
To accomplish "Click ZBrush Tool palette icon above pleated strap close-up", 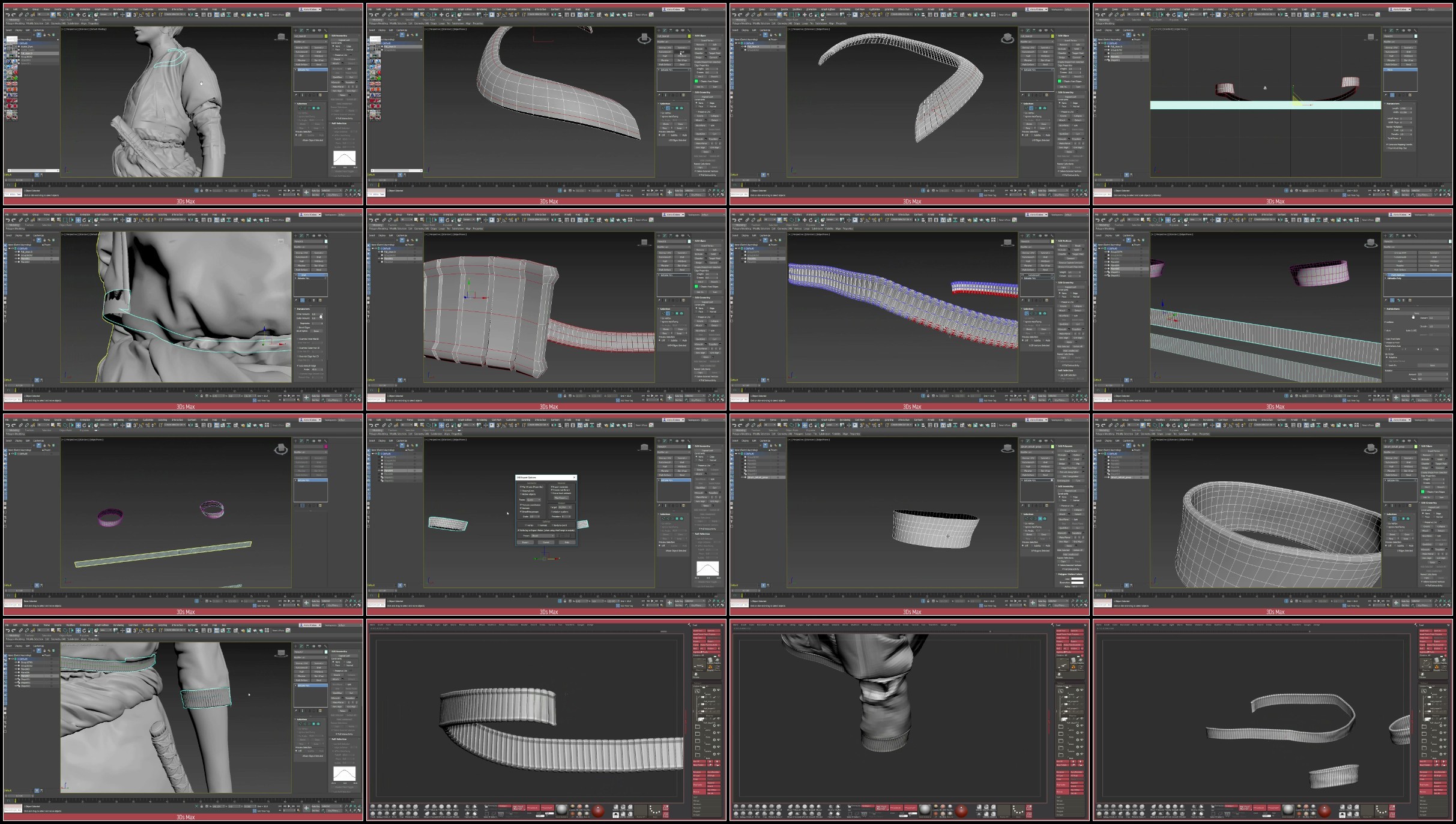I will pyautogui.click(x=690, y=625).
